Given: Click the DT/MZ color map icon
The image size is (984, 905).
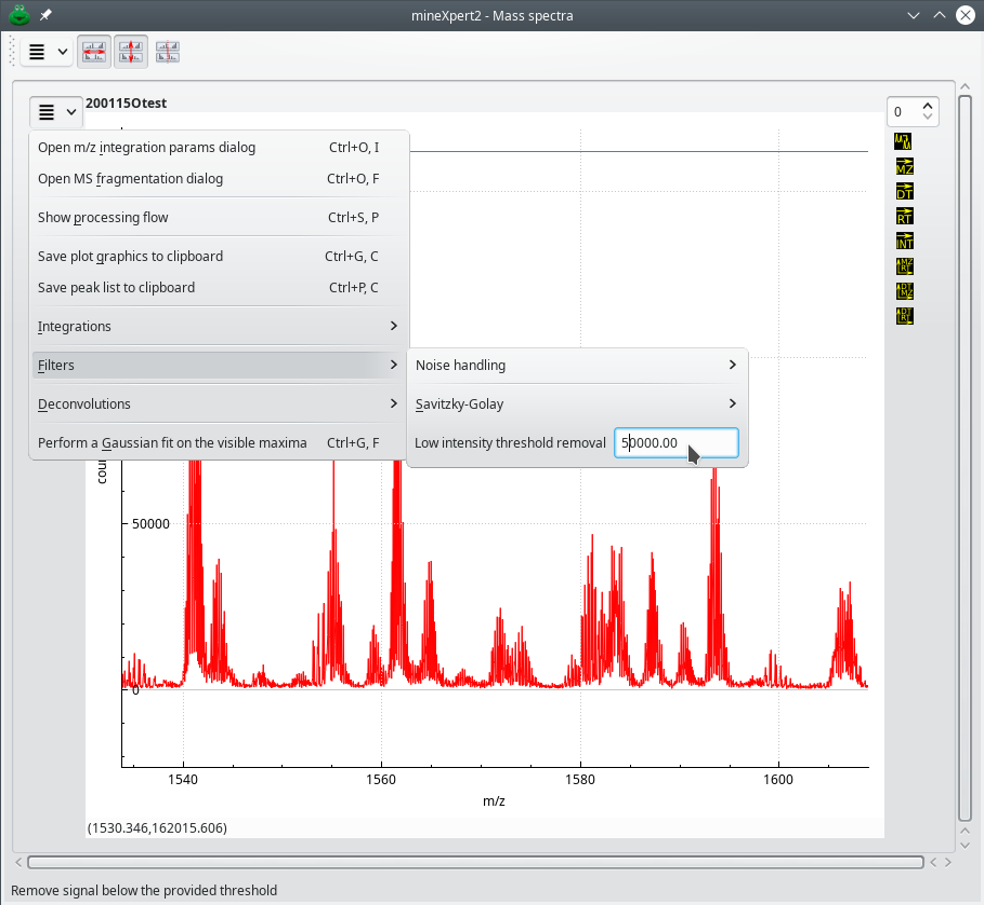Looking at the screenshot, I should pos(903,292).
